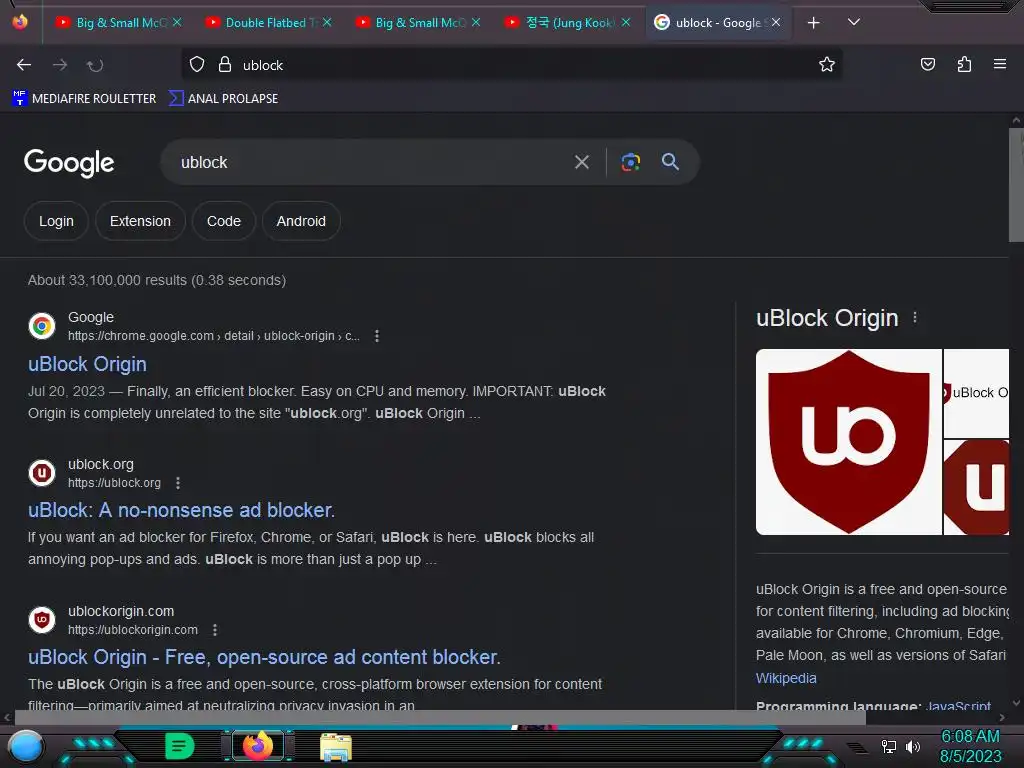Open more options for chrome.google.com result

376,336
